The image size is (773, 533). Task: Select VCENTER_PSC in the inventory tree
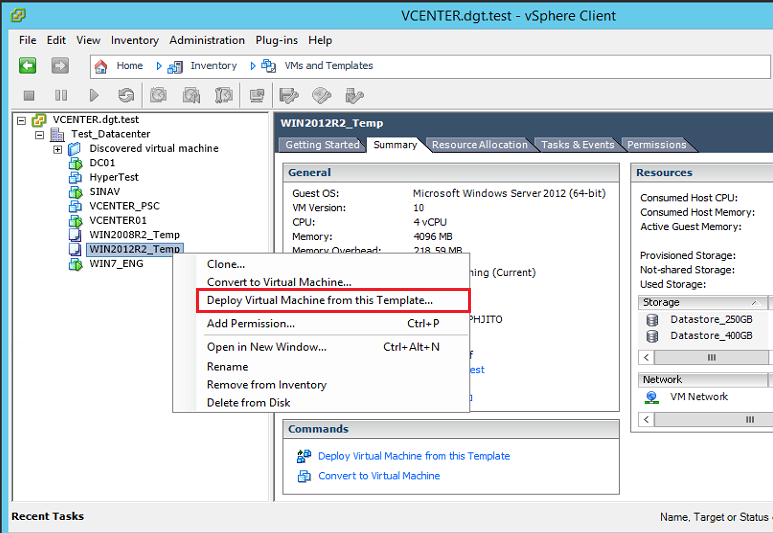pos(124,206)
